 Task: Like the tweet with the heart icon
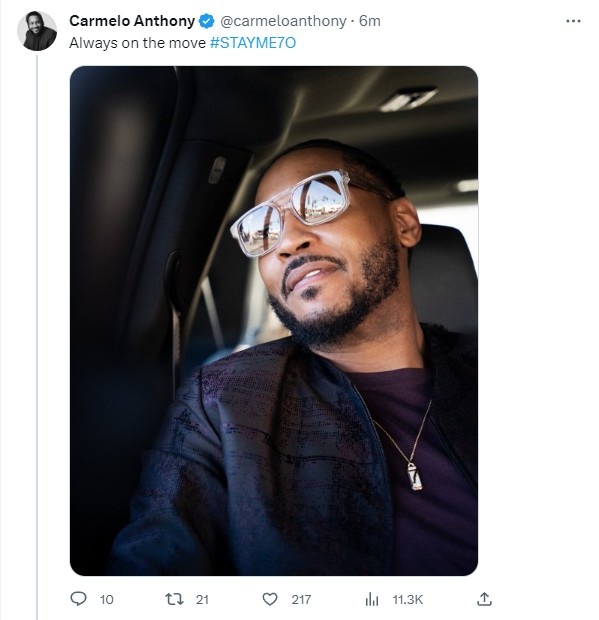point(270,599)
